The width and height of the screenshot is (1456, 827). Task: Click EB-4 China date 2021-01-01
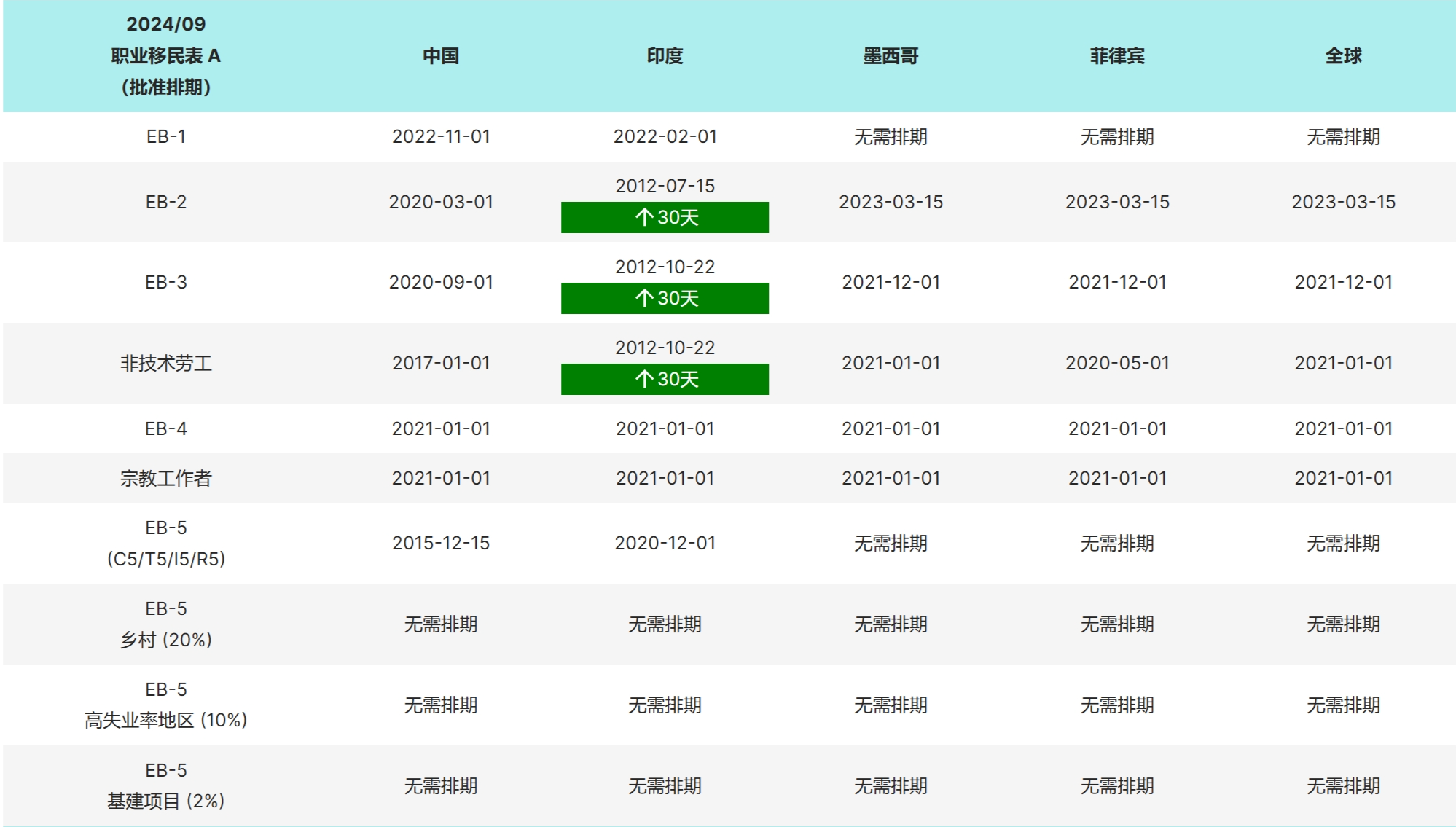pyautogui.click(x=441, y=428)
